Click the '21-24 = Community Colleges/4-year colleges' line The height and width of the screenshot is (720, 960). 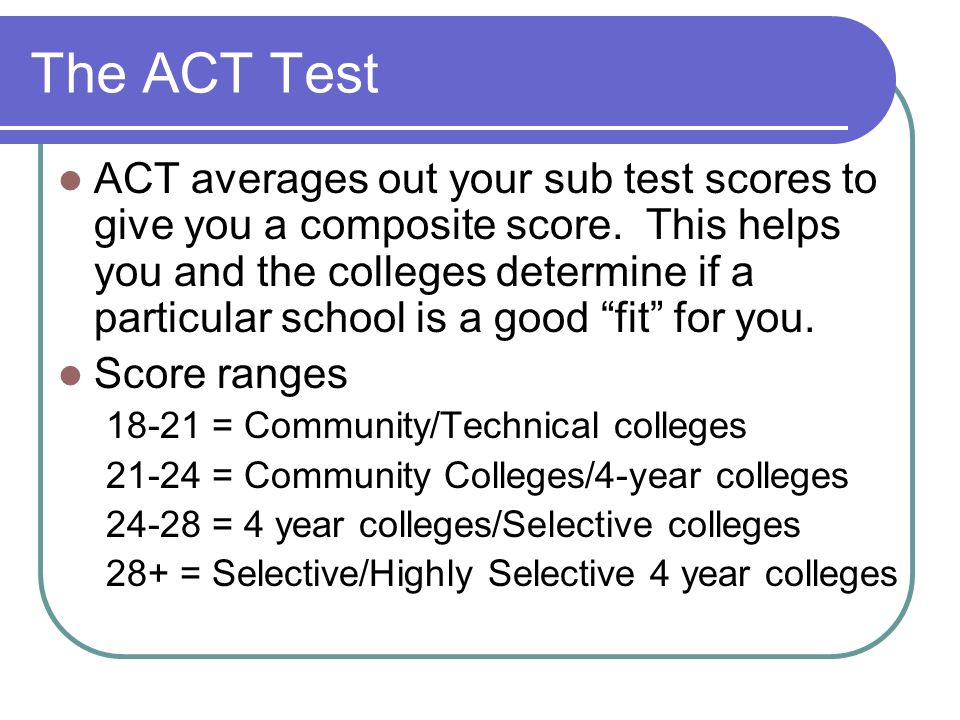477,475
